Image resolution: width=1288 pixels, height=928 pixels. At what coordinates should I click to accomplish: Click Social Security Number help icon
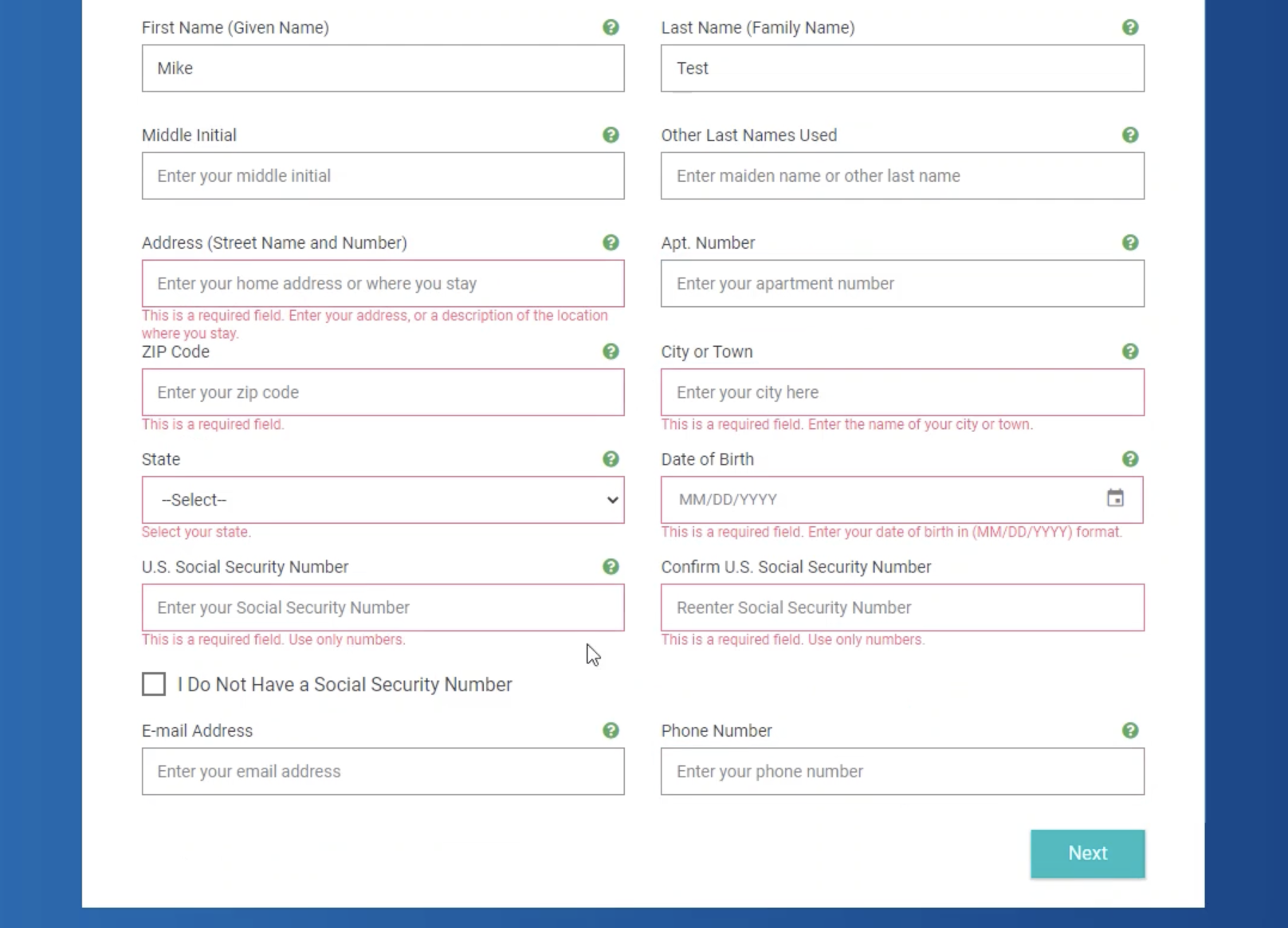point(611,567)
